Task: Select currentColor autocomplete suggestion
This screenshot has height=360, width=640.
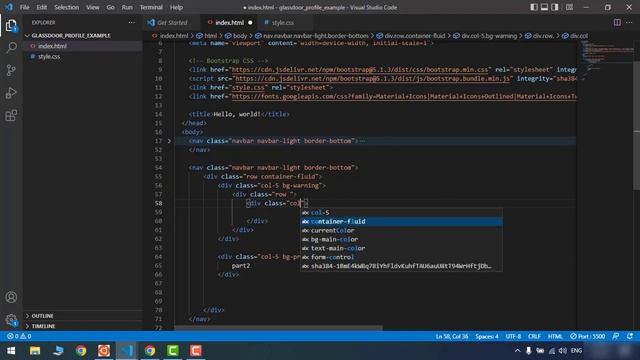Action: [402, 231]
